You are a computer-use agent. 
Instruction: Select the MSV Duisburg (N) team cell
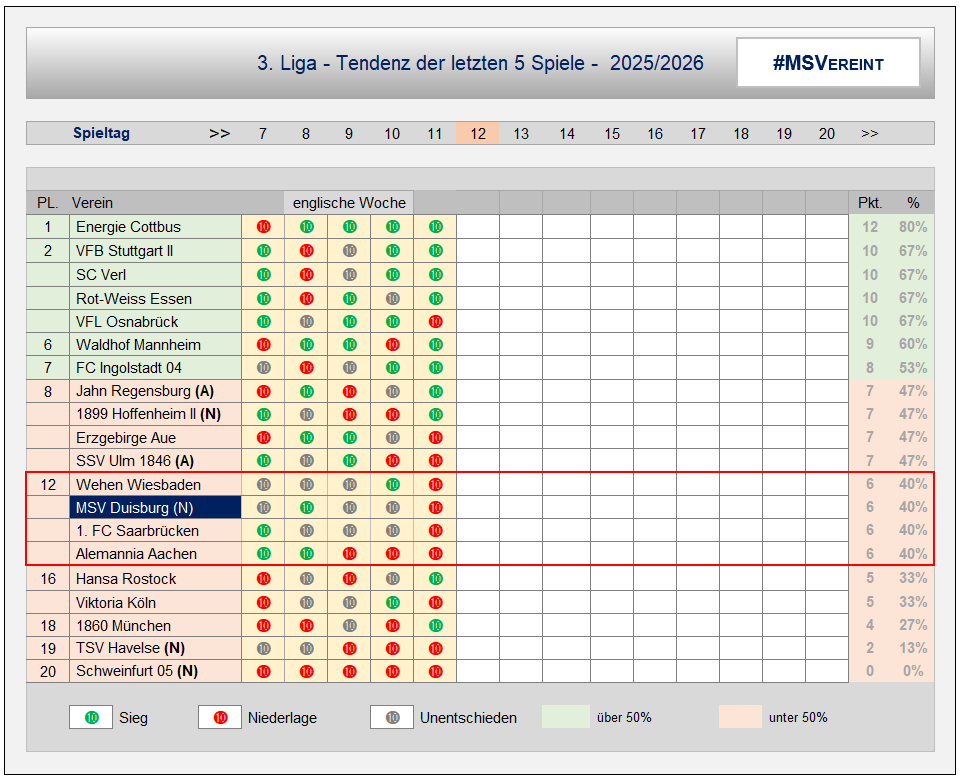coord(155,508)
